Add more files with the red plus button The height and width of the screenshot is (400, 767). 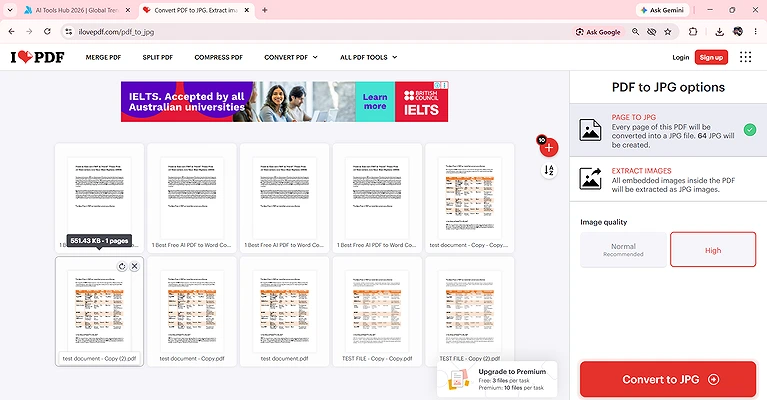(549, 148)
